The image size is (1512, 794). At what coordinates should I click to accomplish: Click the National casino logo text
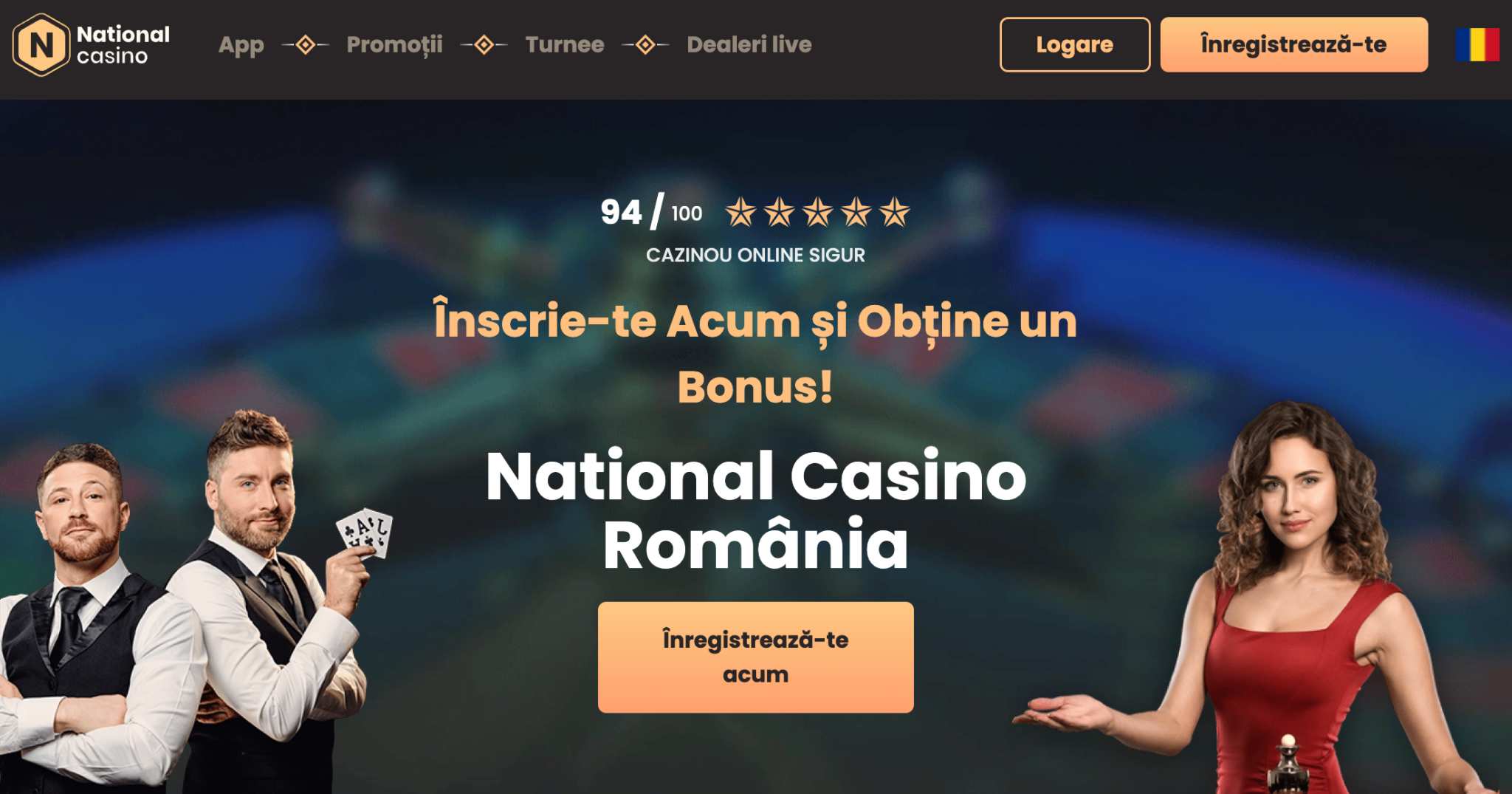pyautogui.click(x=123, y=45)
